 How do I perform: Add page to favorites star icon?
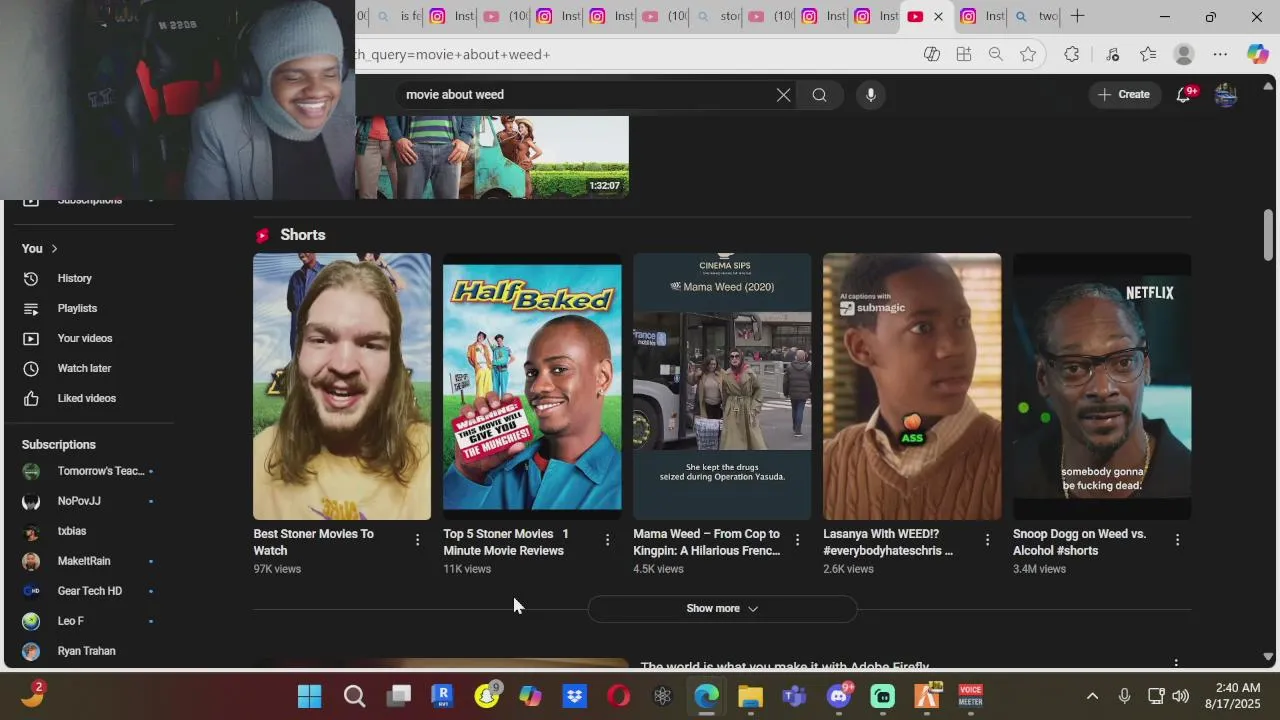[x=1028, y=54]
